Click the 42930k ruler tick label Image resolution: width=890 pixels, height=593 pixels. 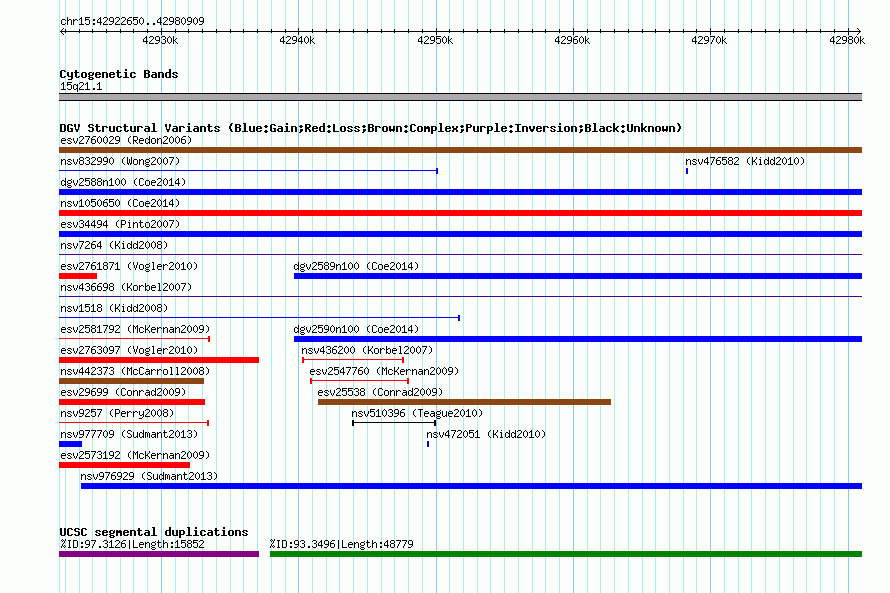(160, 40)
